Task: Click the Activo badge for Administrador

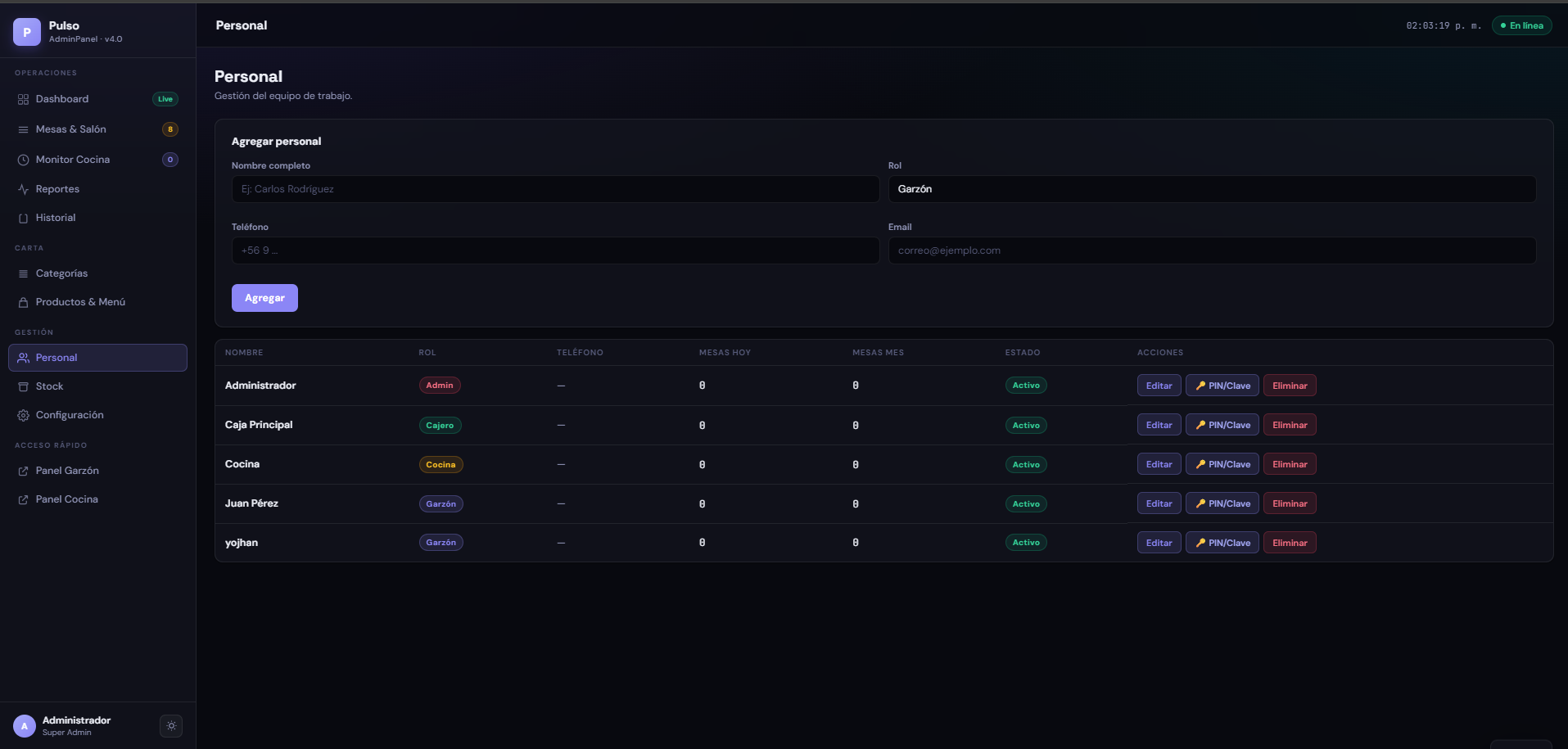Action: point(1026,386)
